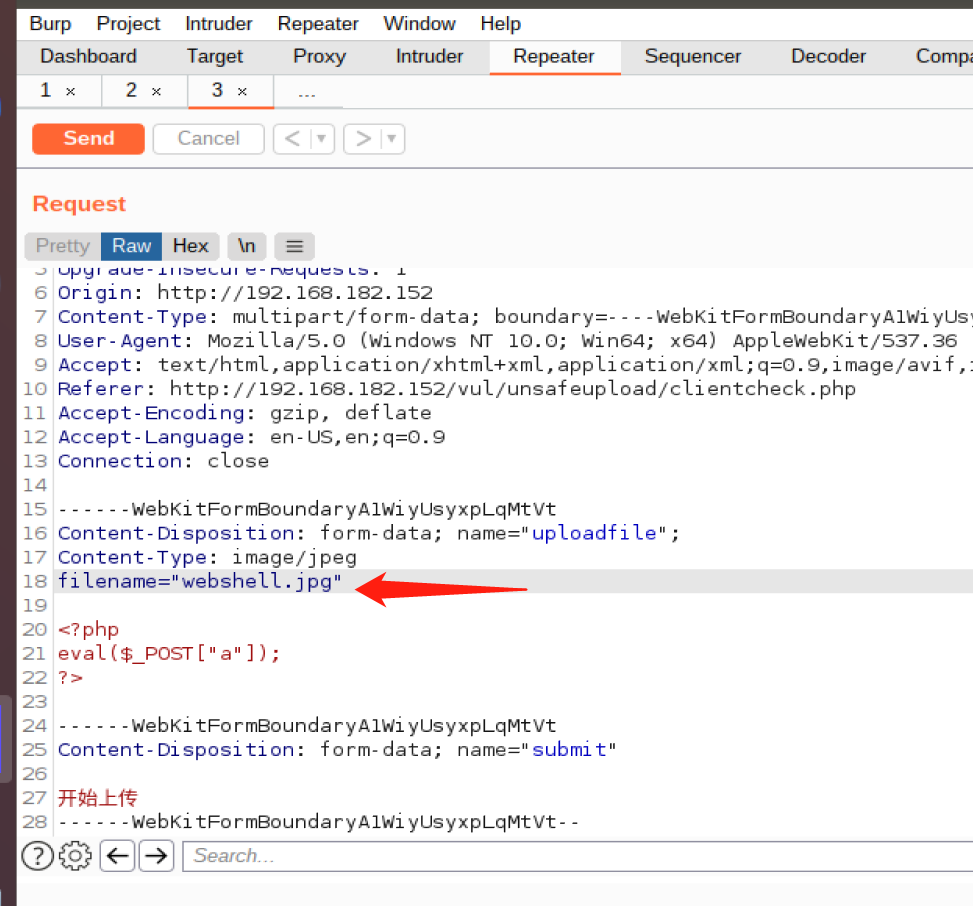Click the Content-Type: image/jpeg line
Image resolution: width=973 pixels, height=906 pixels.
(x=207, y=557)
